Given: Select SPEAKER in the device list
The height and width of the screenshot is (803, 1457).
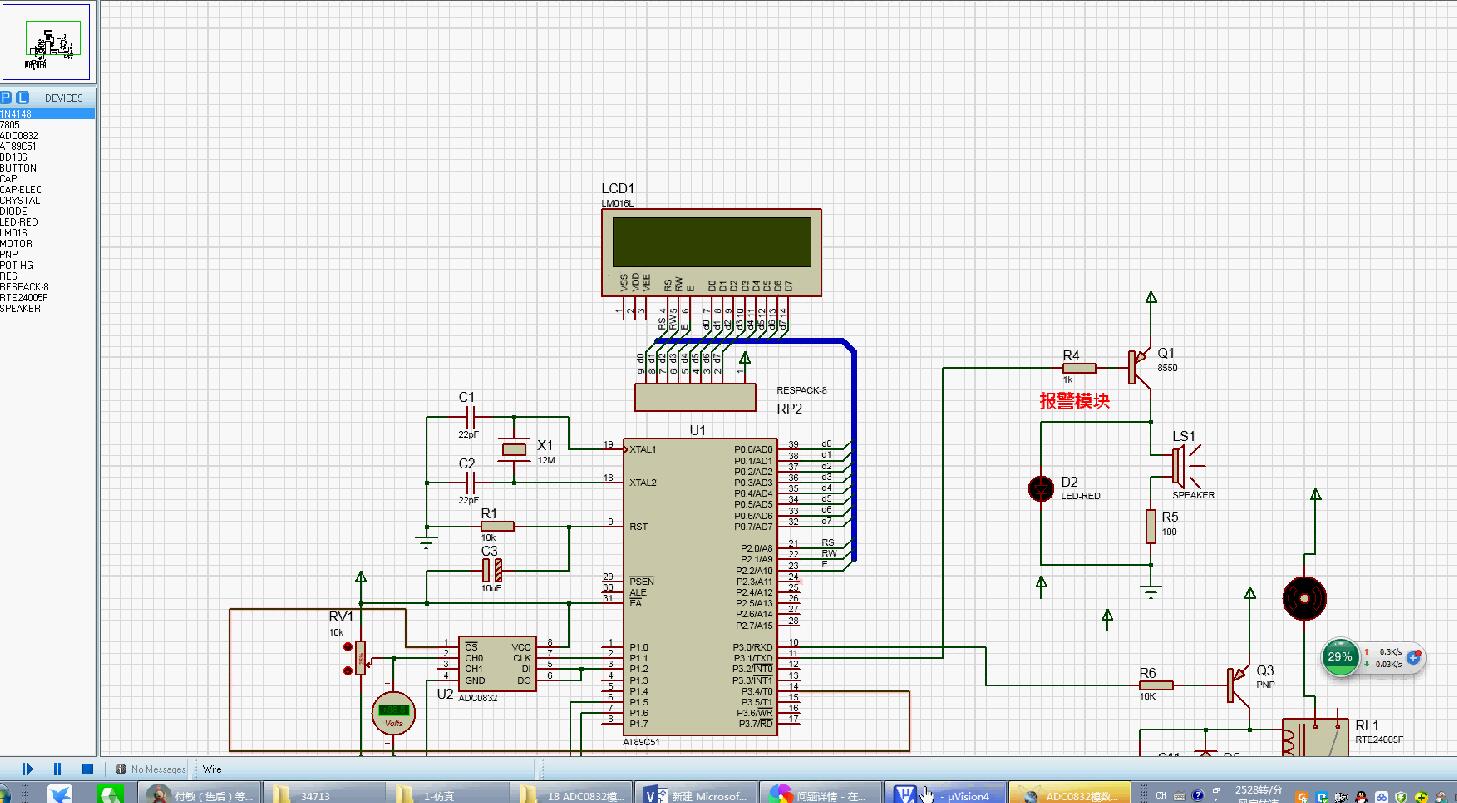Looking at the screenshot, I should [x=21, y=309].
